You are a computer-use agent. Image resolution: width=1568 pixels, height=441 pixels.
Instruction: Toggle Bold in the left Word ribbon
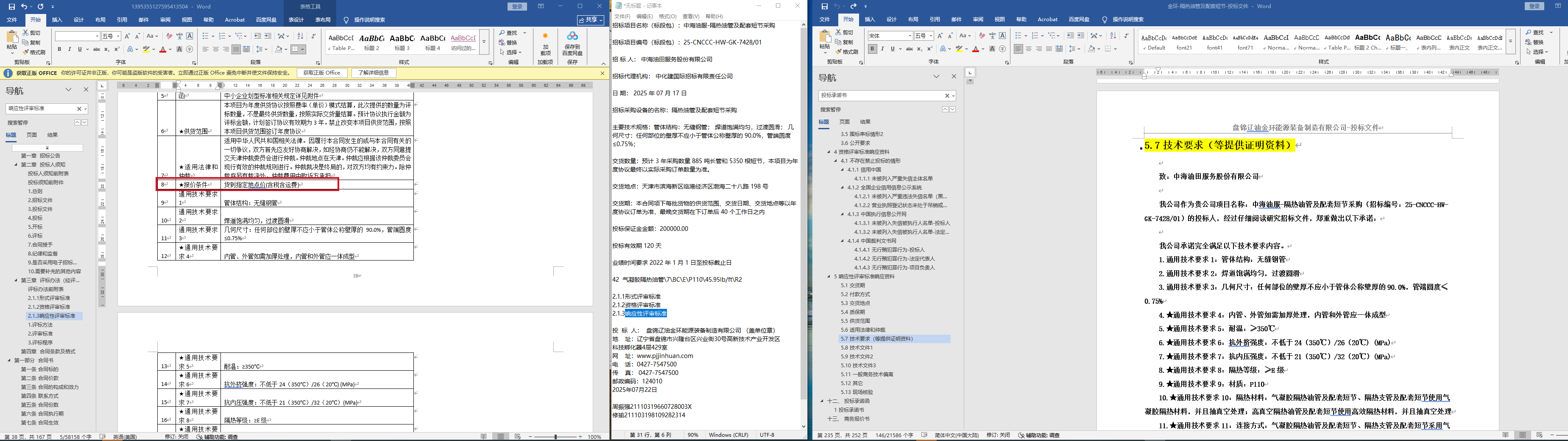click(59, 49)
